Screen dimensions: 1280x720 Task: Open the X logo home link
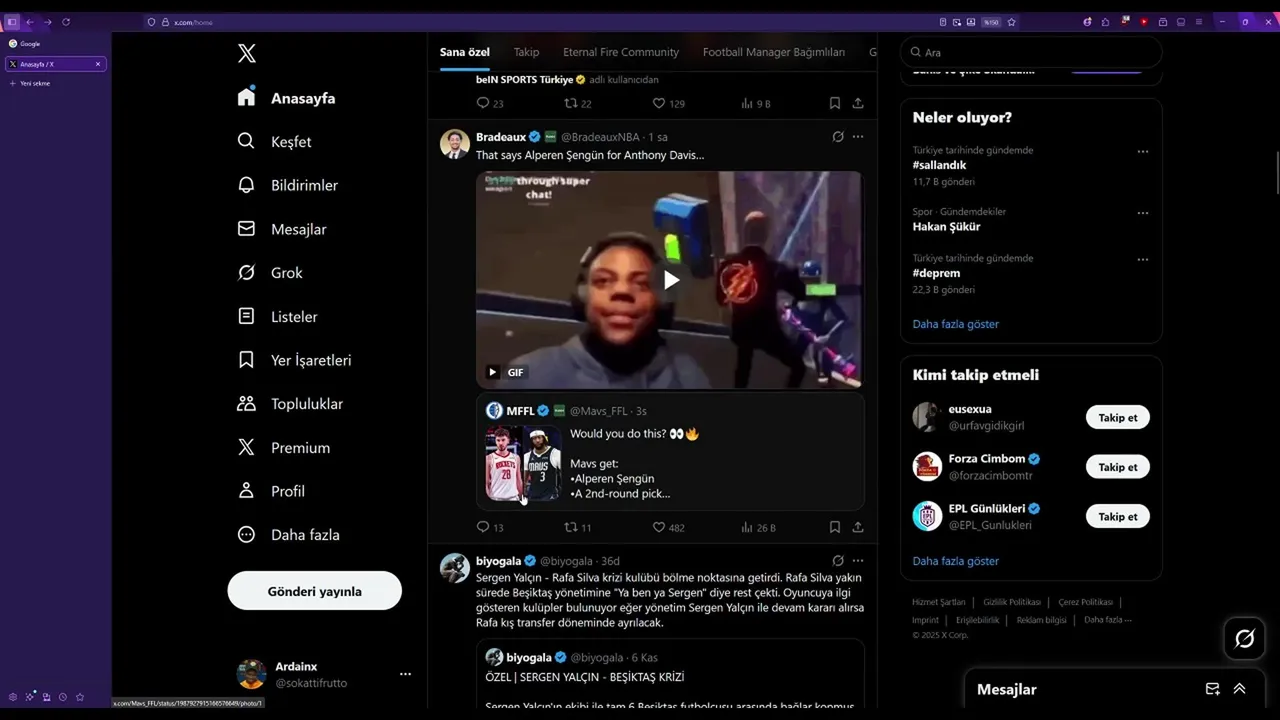247,54
